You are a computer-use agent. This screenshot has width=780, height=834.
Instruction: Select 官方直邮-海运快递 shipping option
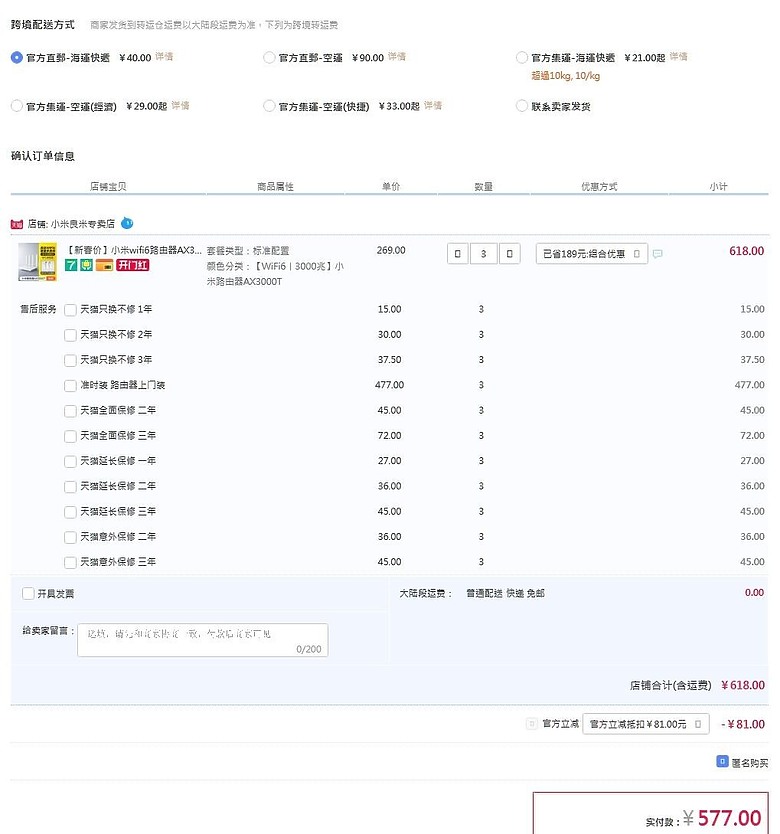tap(16, 57)
